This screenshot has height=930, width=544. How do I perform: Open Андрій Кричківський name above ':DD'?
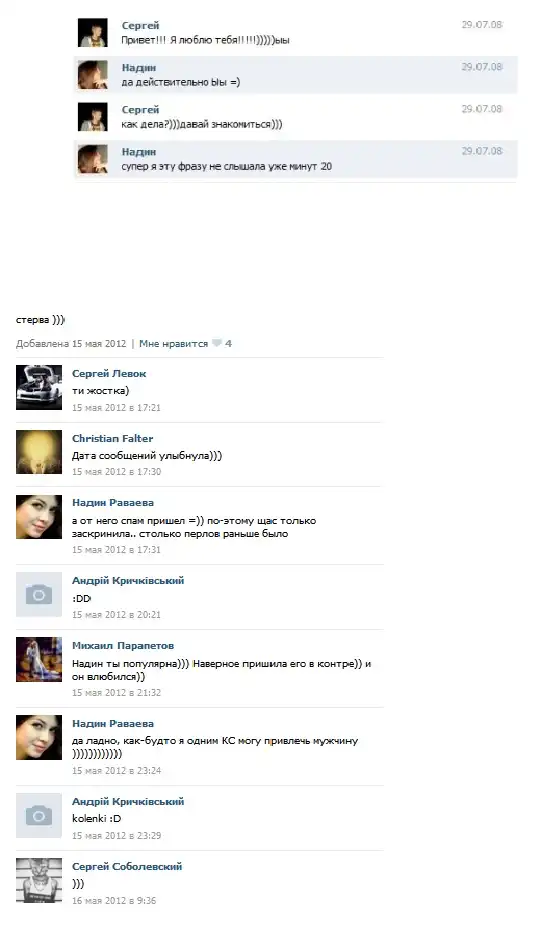128,581
